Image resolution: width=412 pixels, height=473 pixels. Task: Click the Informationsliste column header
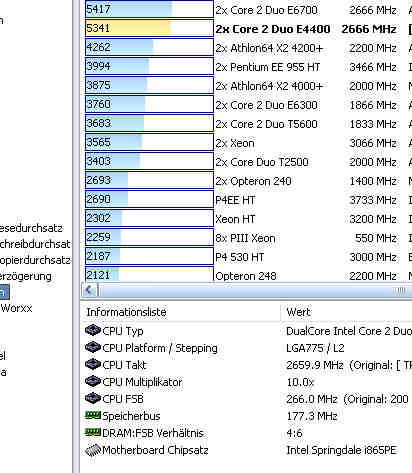point(180,312)
